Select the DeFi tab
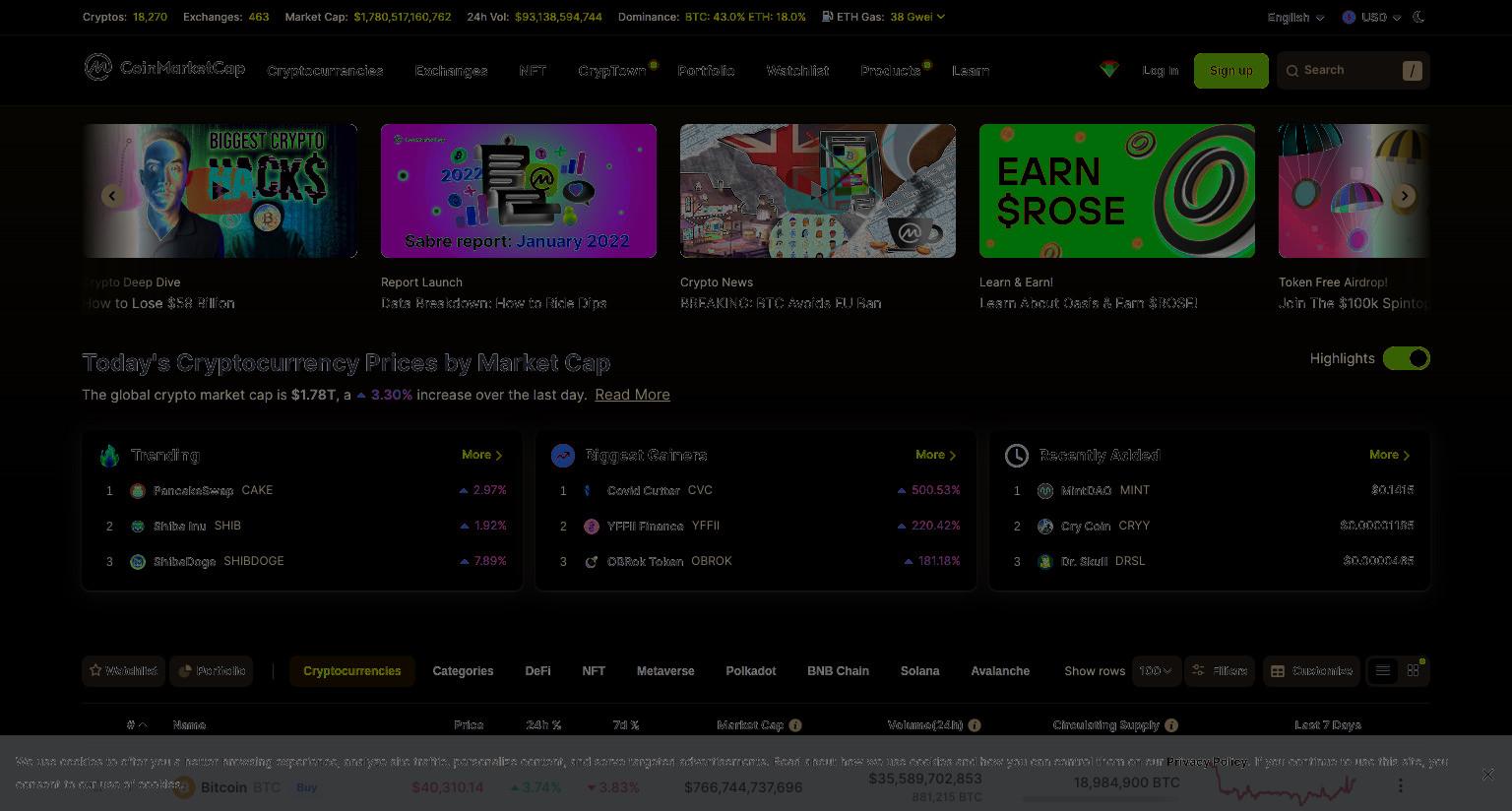 click(537, 671)
